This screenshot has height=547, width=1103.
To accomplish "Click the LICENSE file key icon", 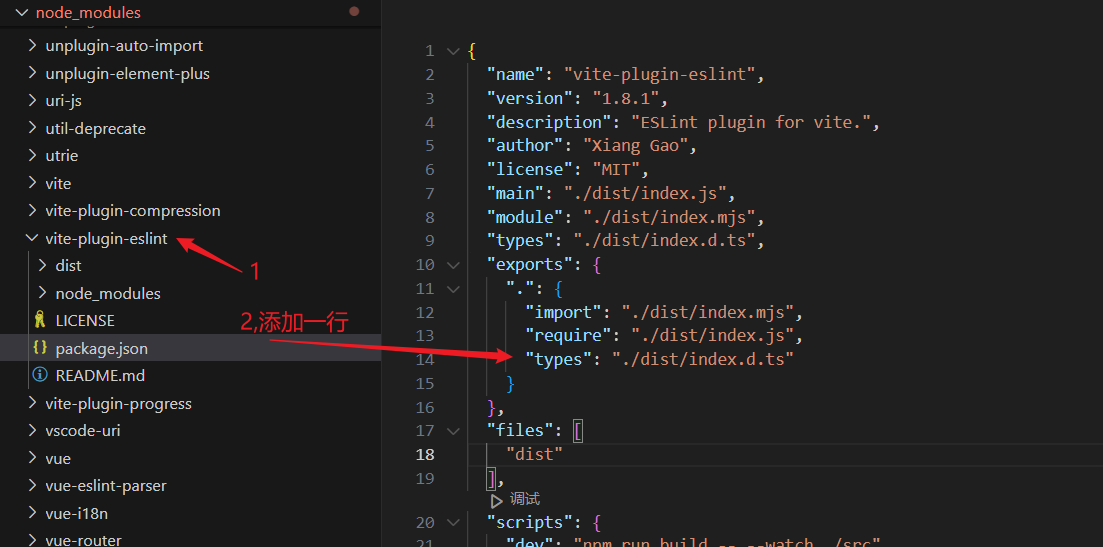I will tap(40, 320).
